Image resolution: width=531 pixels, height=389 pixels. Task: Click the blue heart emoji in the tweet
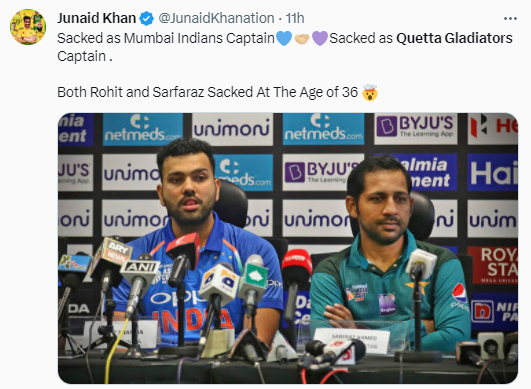pyautogui.click(x=284, y=38)
